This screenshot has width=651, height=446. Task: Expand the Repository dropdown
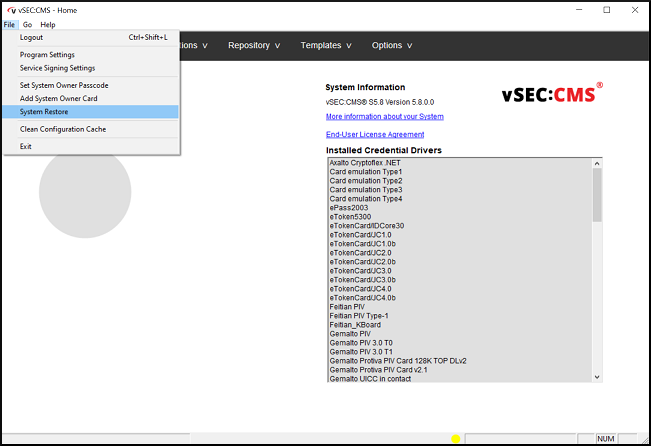pyautogui.click(x=254, y=46)
